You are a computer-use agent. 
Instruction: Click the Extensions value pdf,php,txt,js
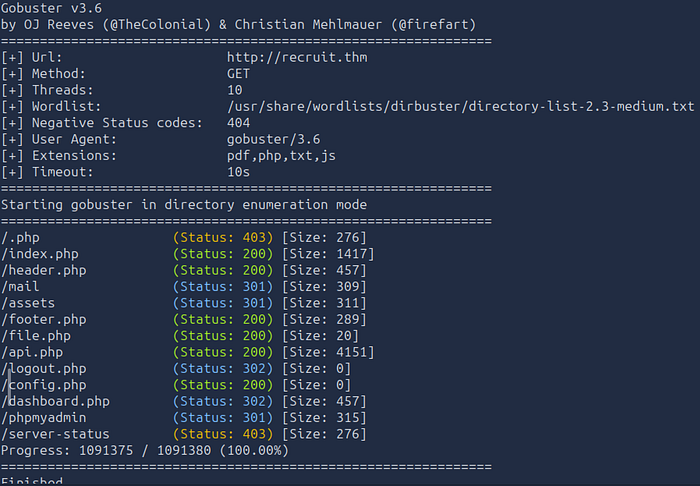click(x=281, y=156)
